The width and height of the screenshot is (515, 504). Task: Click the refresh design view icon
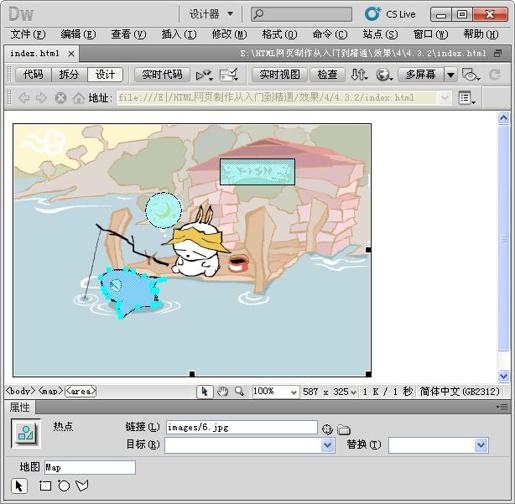click(x=495, y=74)
